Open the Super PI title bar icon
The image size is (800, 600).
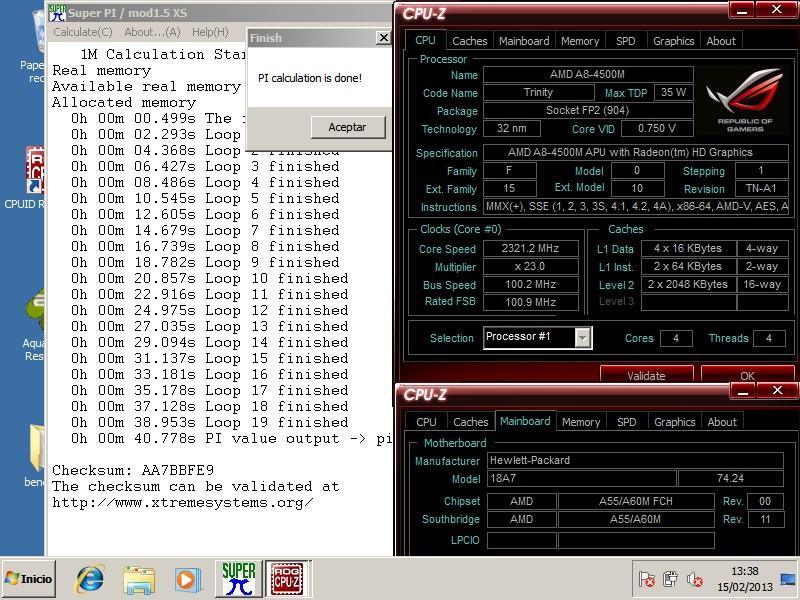[x=57, y=12]
